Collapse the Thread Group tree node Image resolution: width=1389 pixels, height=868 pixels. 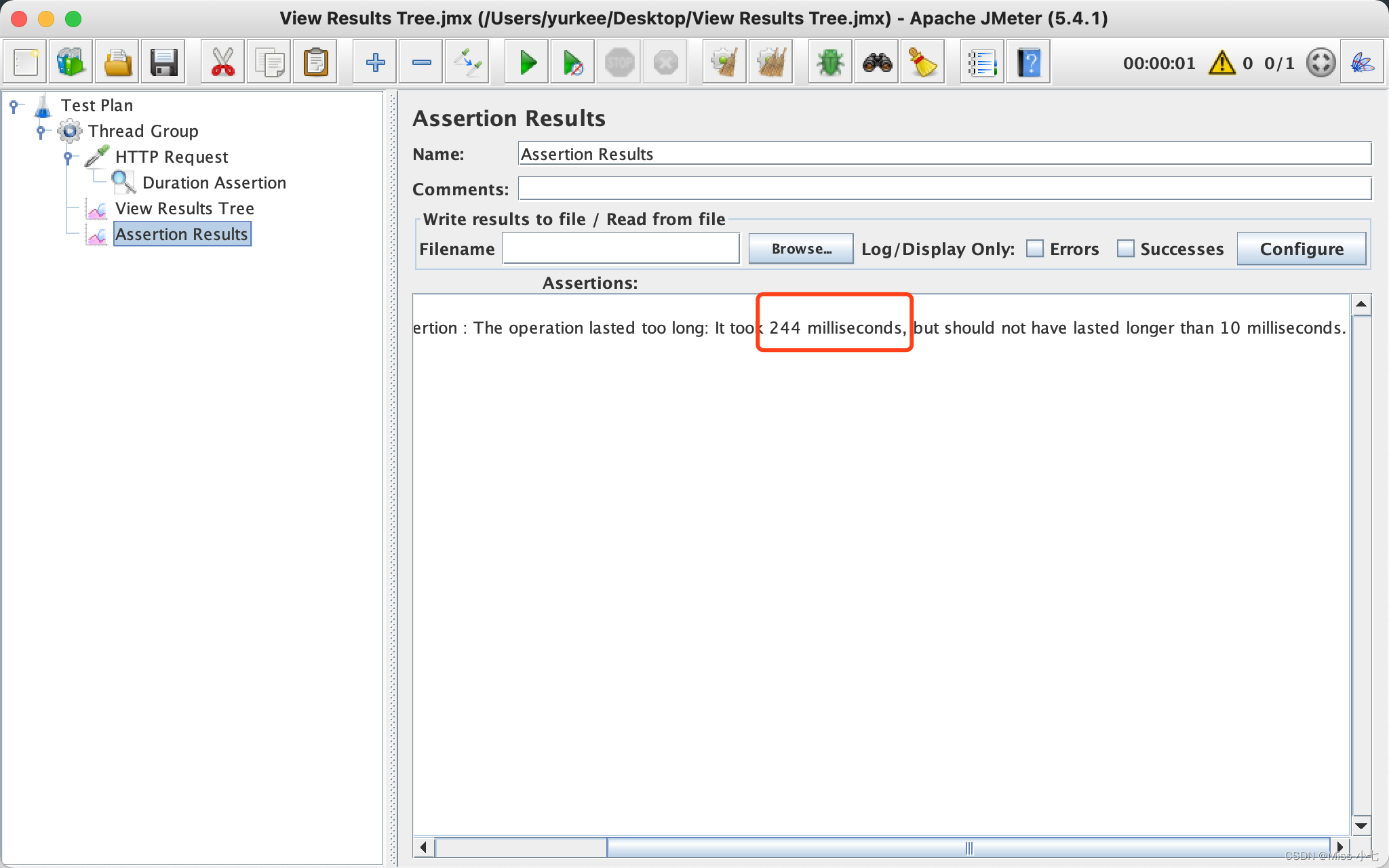pos(41,131)
